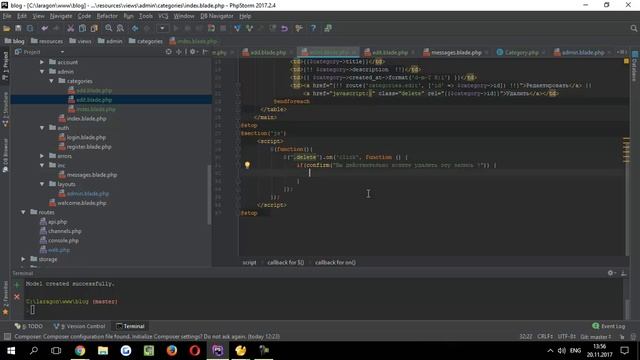Click the CRLF line separator widget
Image resolution: width=640 pixels, height=360 pixels.
tap(545, 337)
